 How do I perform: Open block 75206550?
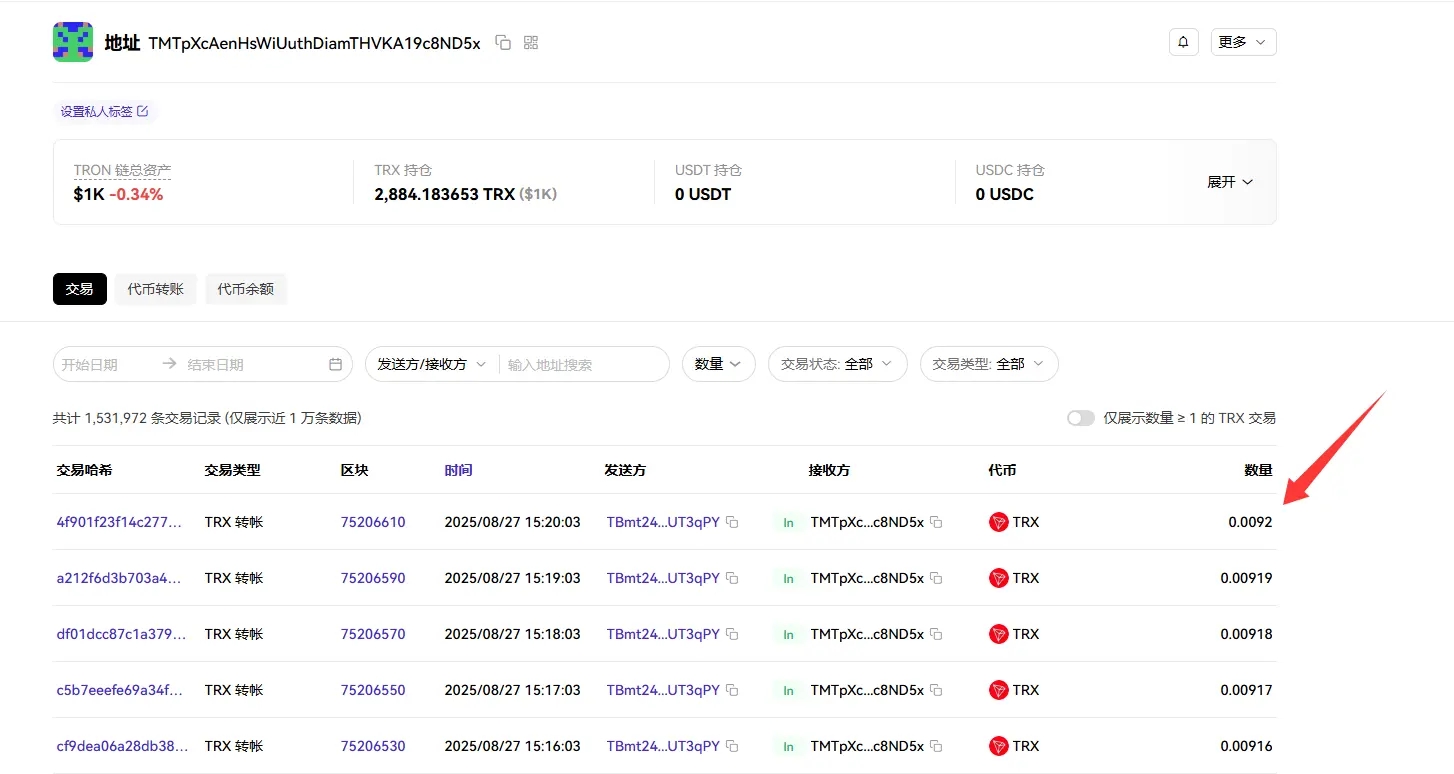click(373, 690)
